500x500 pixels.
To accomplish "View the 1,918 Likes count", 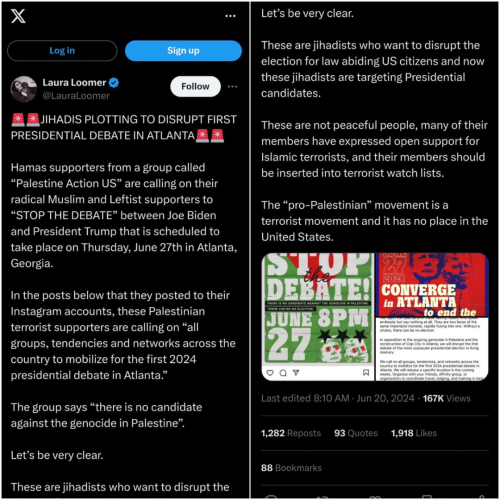I will pyautogui.click(x=414, y=433).
